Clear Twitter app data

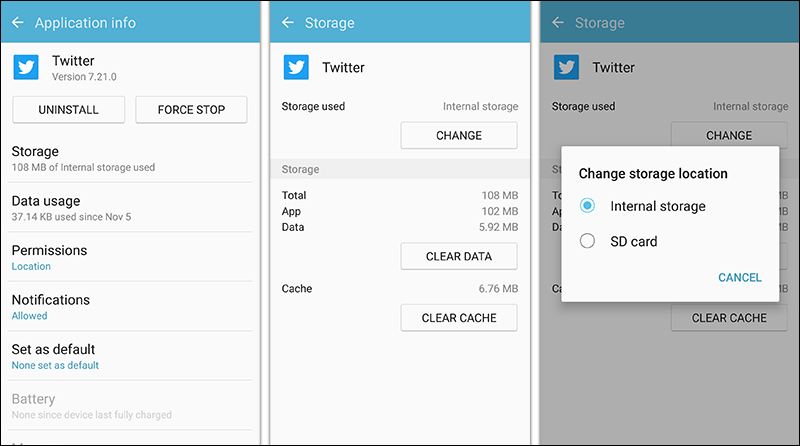click(459, 256)
